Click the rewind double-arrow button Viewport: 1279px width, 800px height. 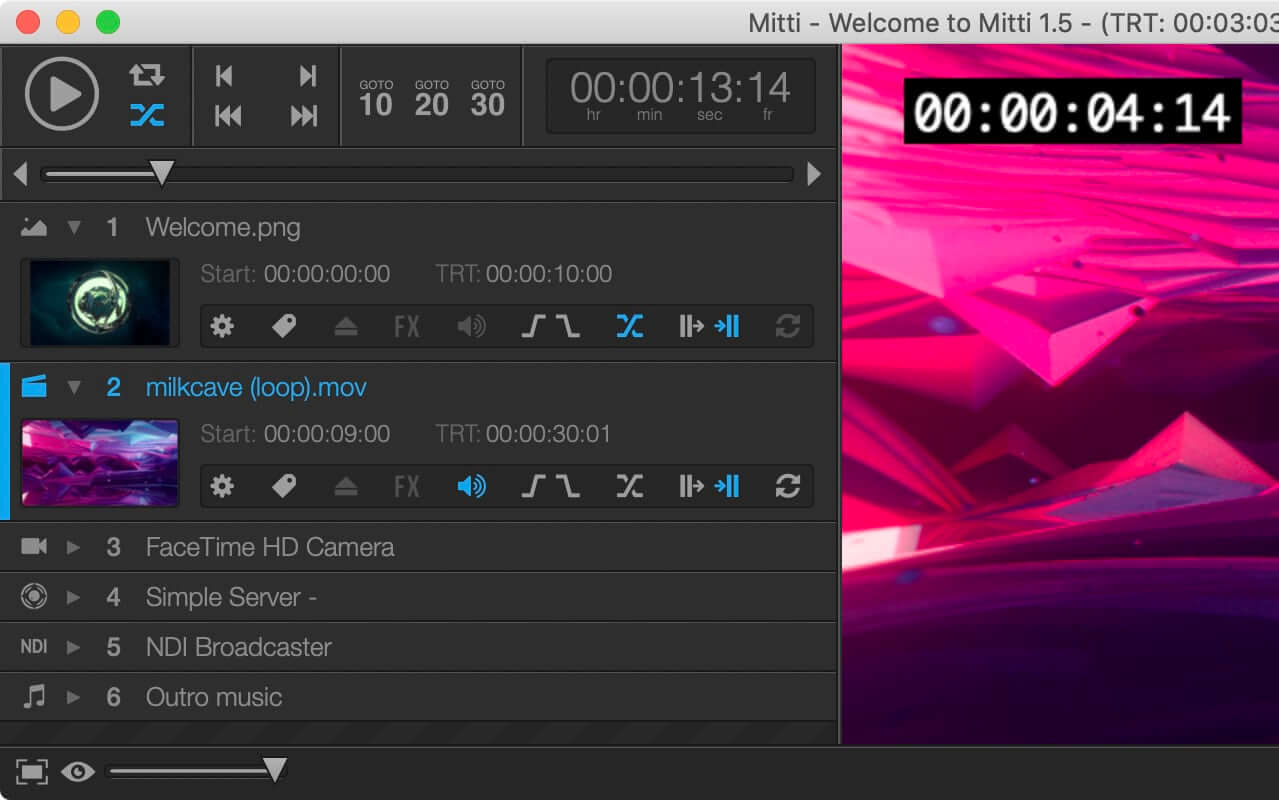click(x=228, y=117)
